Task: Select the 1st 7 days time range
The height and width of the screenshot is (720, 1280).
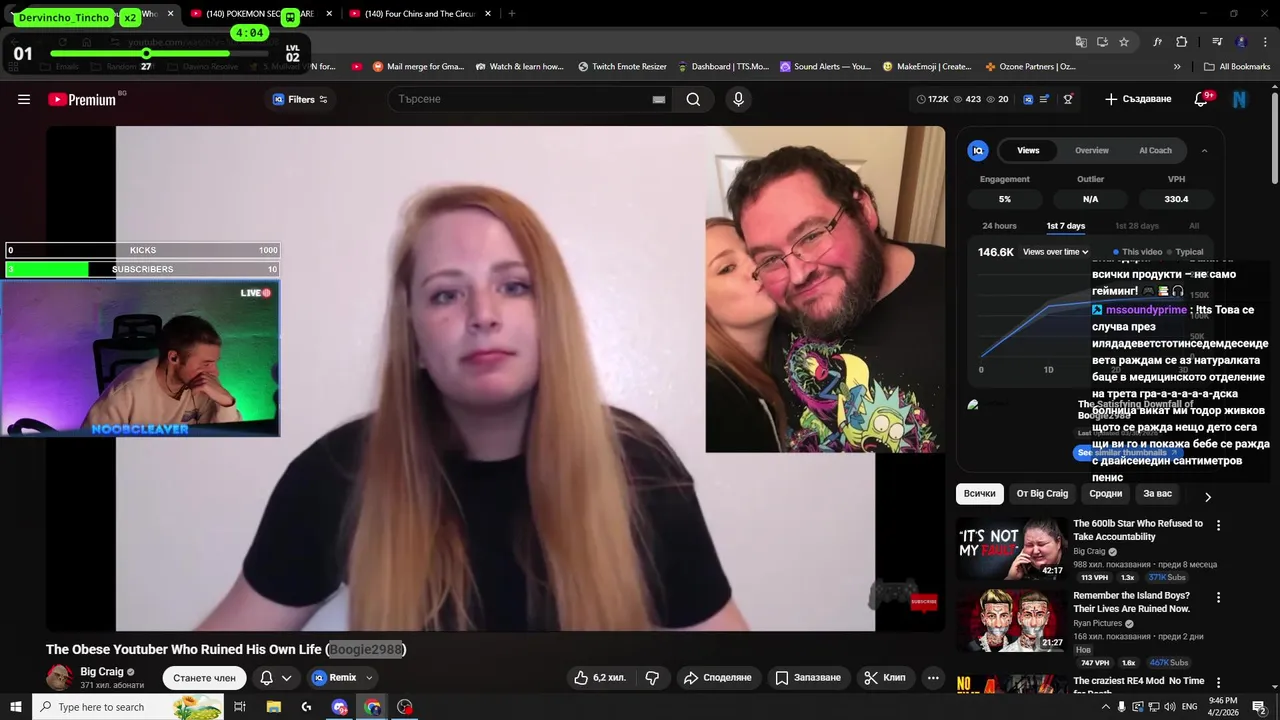Action: click(1066, 226)
